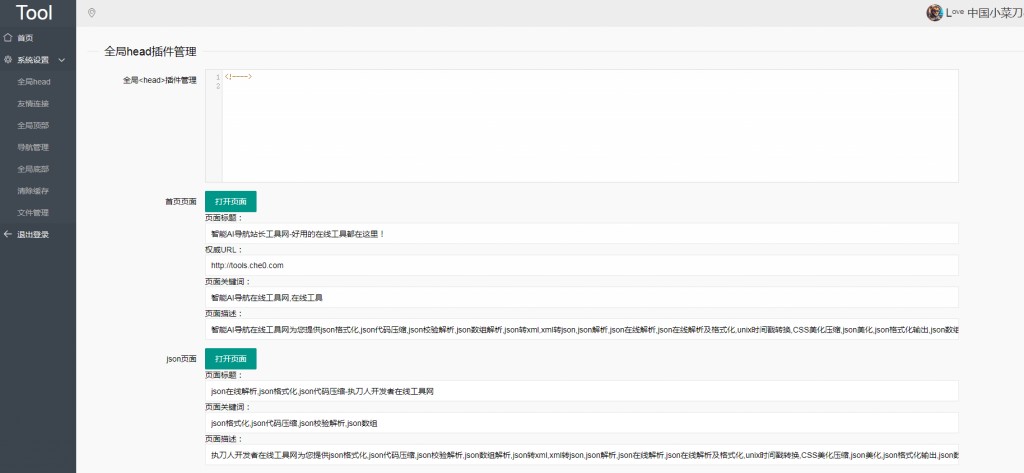Click the 首页页面 label
This screenshot has width=1024, height=473.
(180, 201)
